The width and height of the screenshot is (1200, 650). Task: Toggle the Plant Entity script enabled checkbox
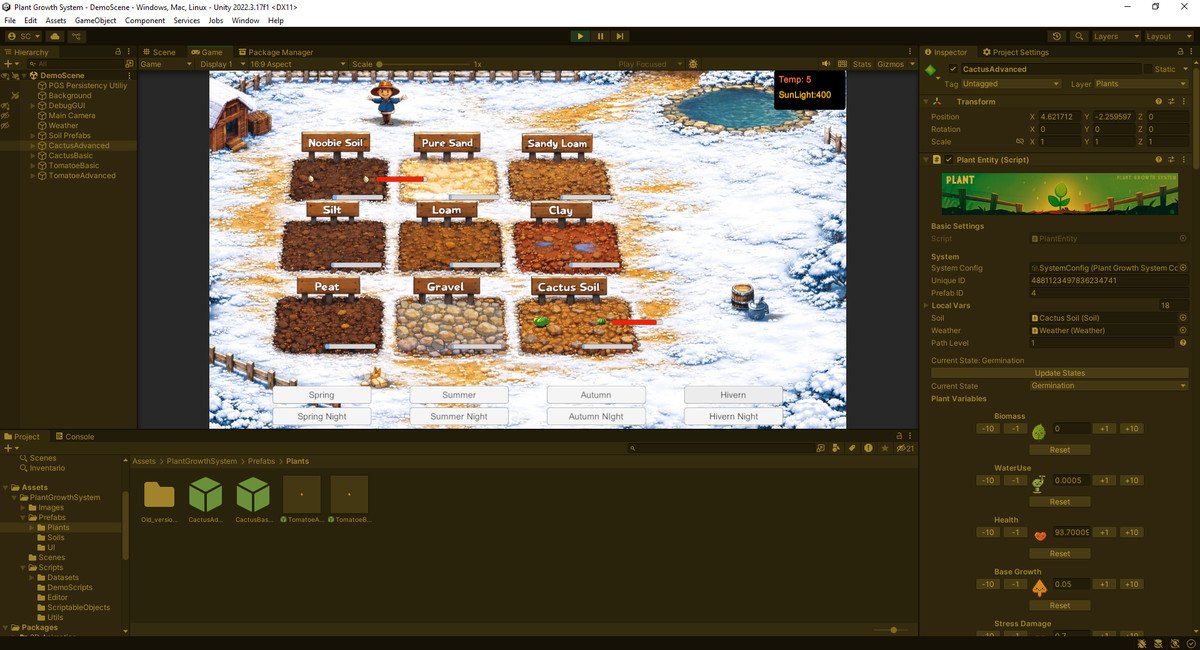[x=949, y=159]
